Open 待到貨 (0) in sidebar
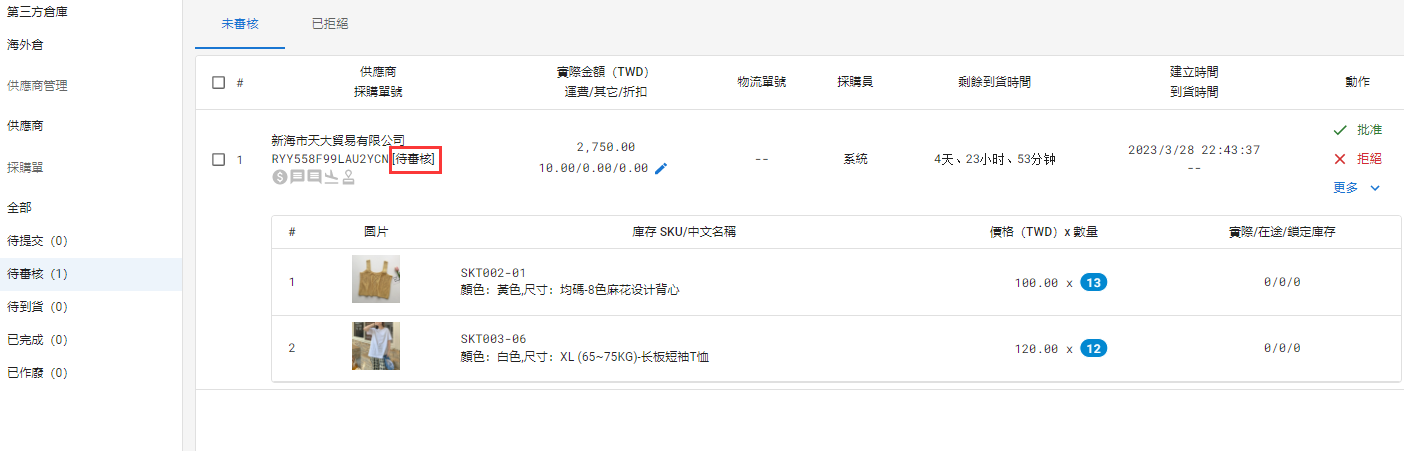The image size is (1404, 451). (37, 307)
